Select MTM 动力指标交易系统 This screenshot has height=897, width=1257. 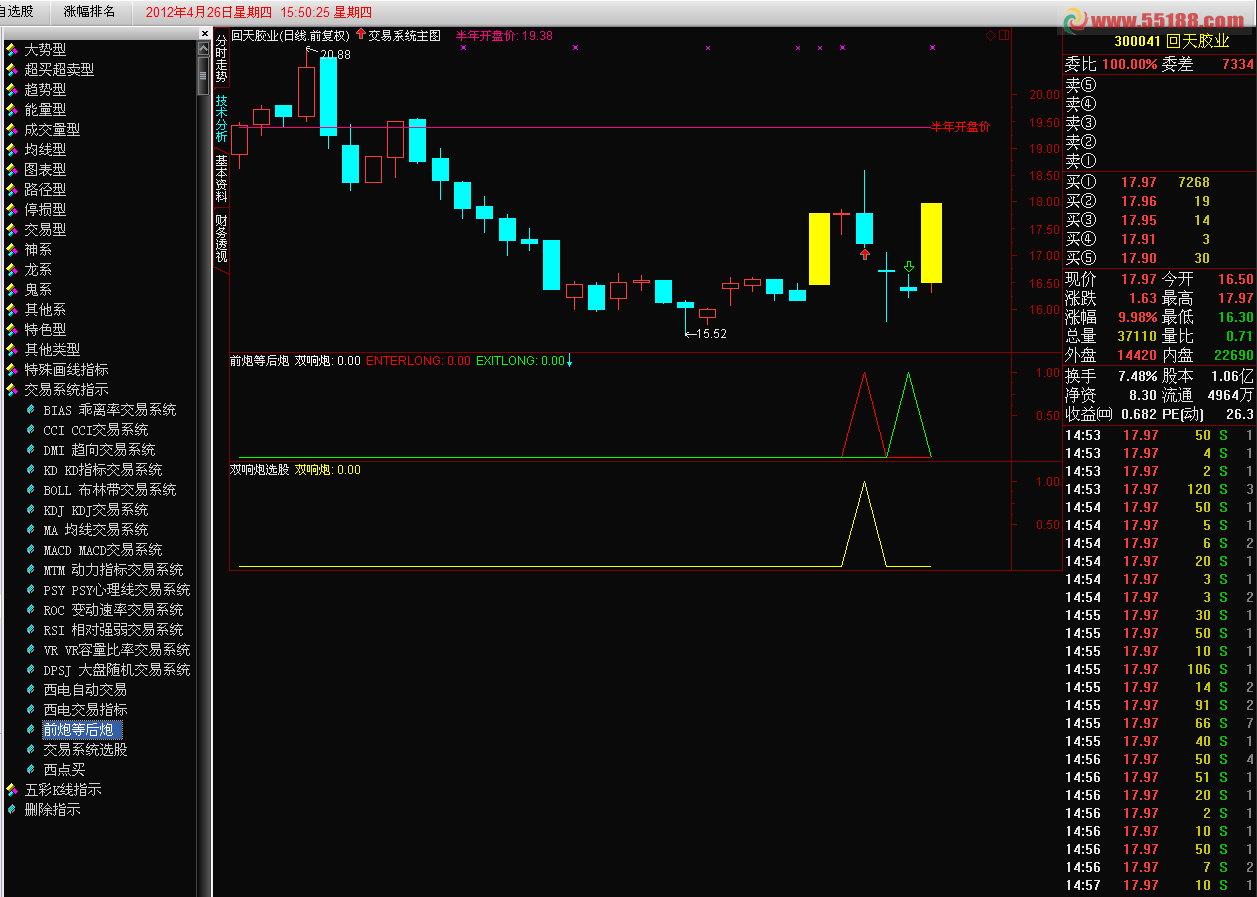click(x=113, y=570)
